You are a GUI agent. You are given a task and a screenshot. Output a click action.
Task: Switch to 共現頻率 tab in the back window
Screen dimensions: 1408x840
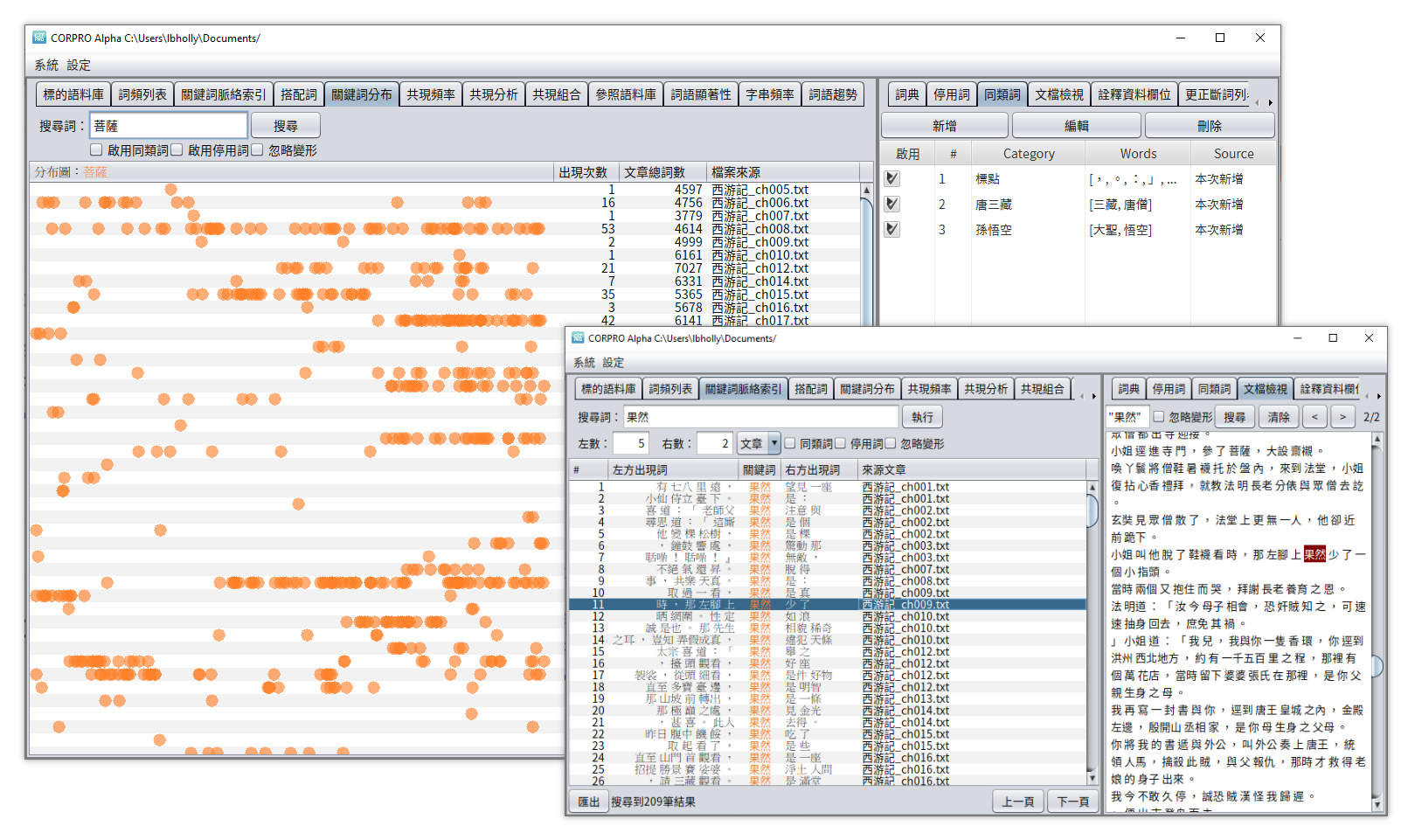point(431,94)
